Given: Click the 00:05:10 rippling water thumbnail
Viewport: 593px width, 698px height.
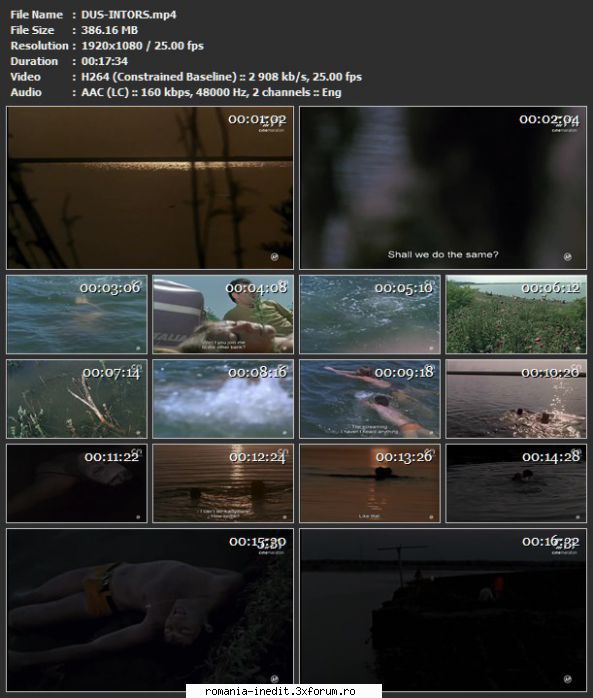Looking at the screenshot, I should click(x=370, y=314).
